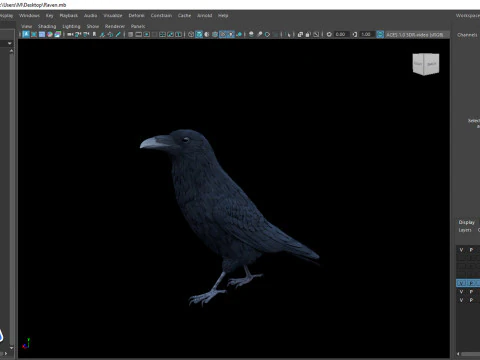Open the Layers menu in layer editor
This screenshot has width=480, height=360.
(x=465, y=230)
